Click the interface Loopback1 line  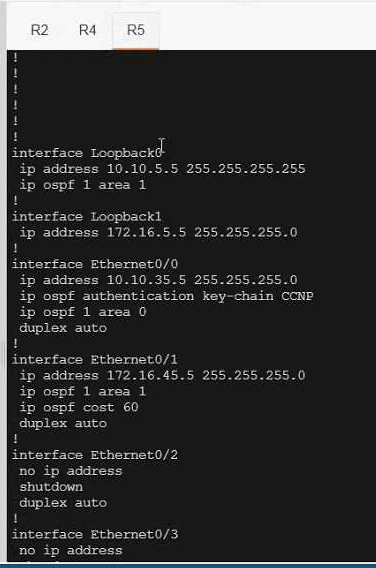coord(87,217)
